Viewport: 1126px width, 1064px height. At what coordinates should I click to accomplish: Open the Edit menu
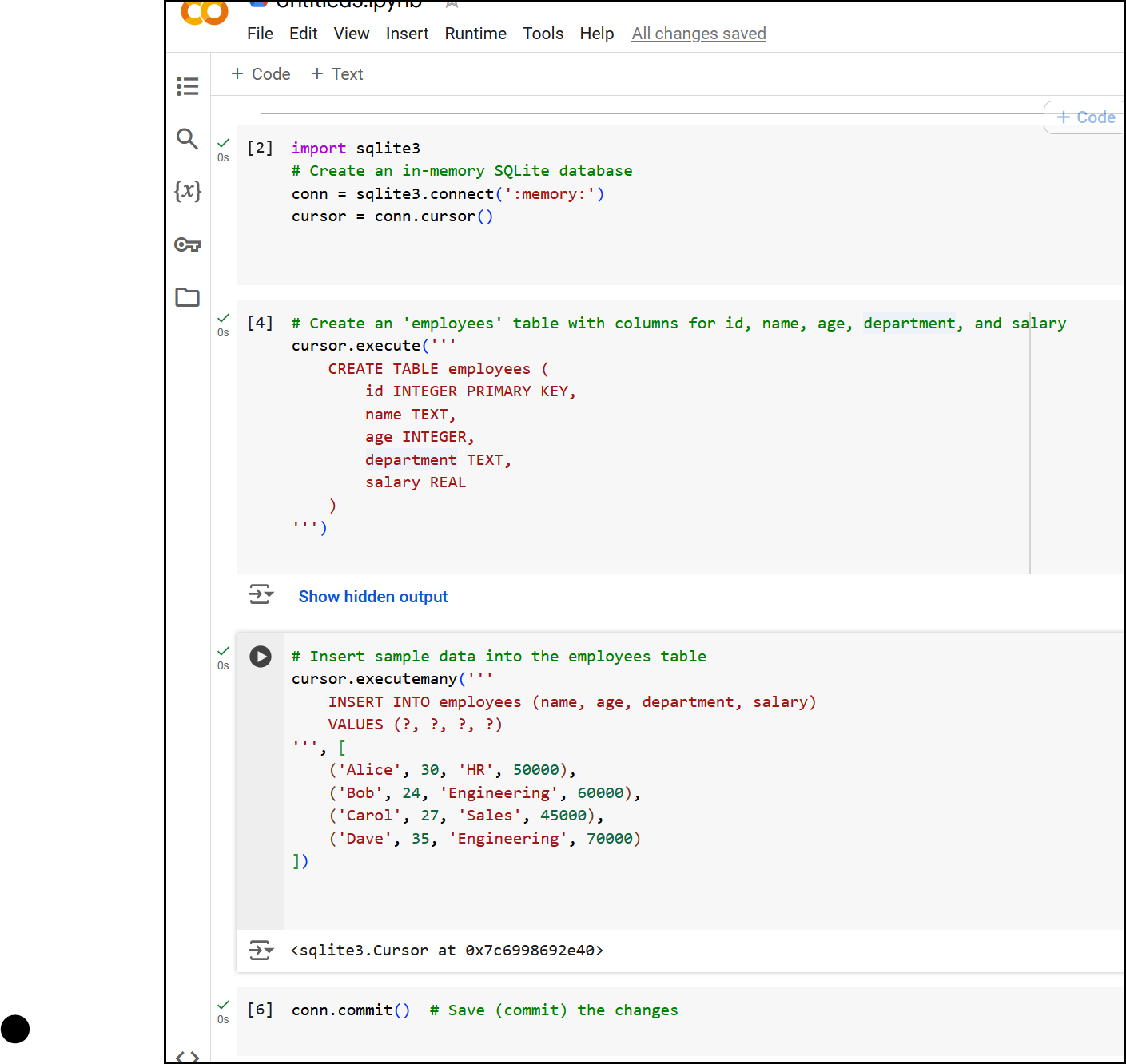coord(303,34)
